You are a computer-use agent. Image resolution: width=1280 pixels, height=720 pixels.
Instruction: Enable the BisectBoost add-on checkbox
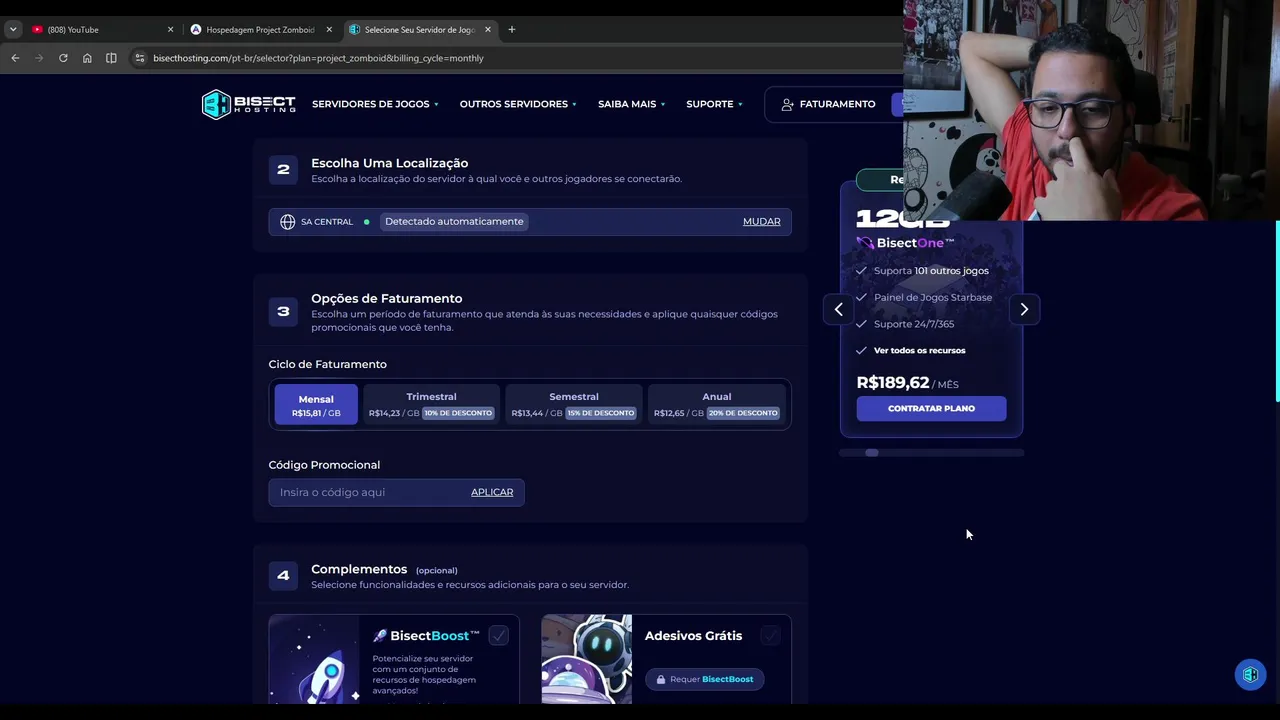point(499,635)
